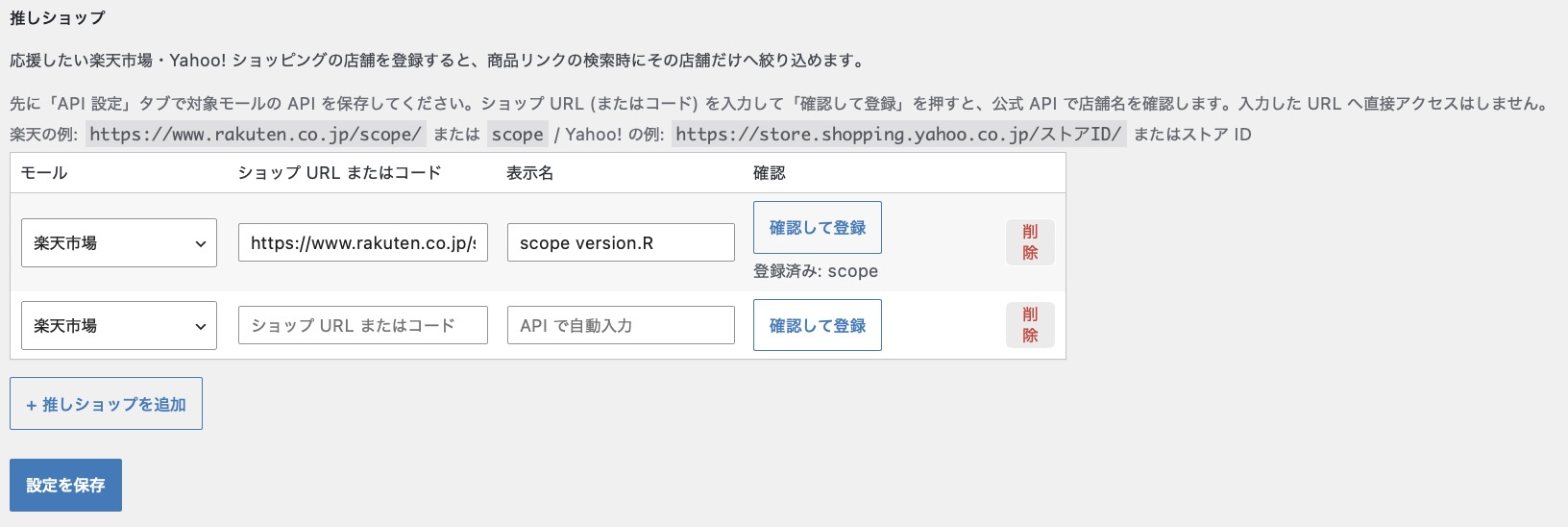Click the 表示名 column header
The image size is (1568, 527).
click(529, 173)
